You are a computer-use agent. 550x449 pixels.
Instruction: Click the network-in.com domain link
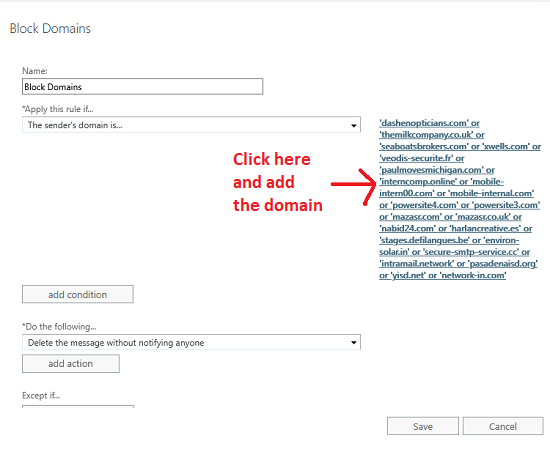(472, 275)
